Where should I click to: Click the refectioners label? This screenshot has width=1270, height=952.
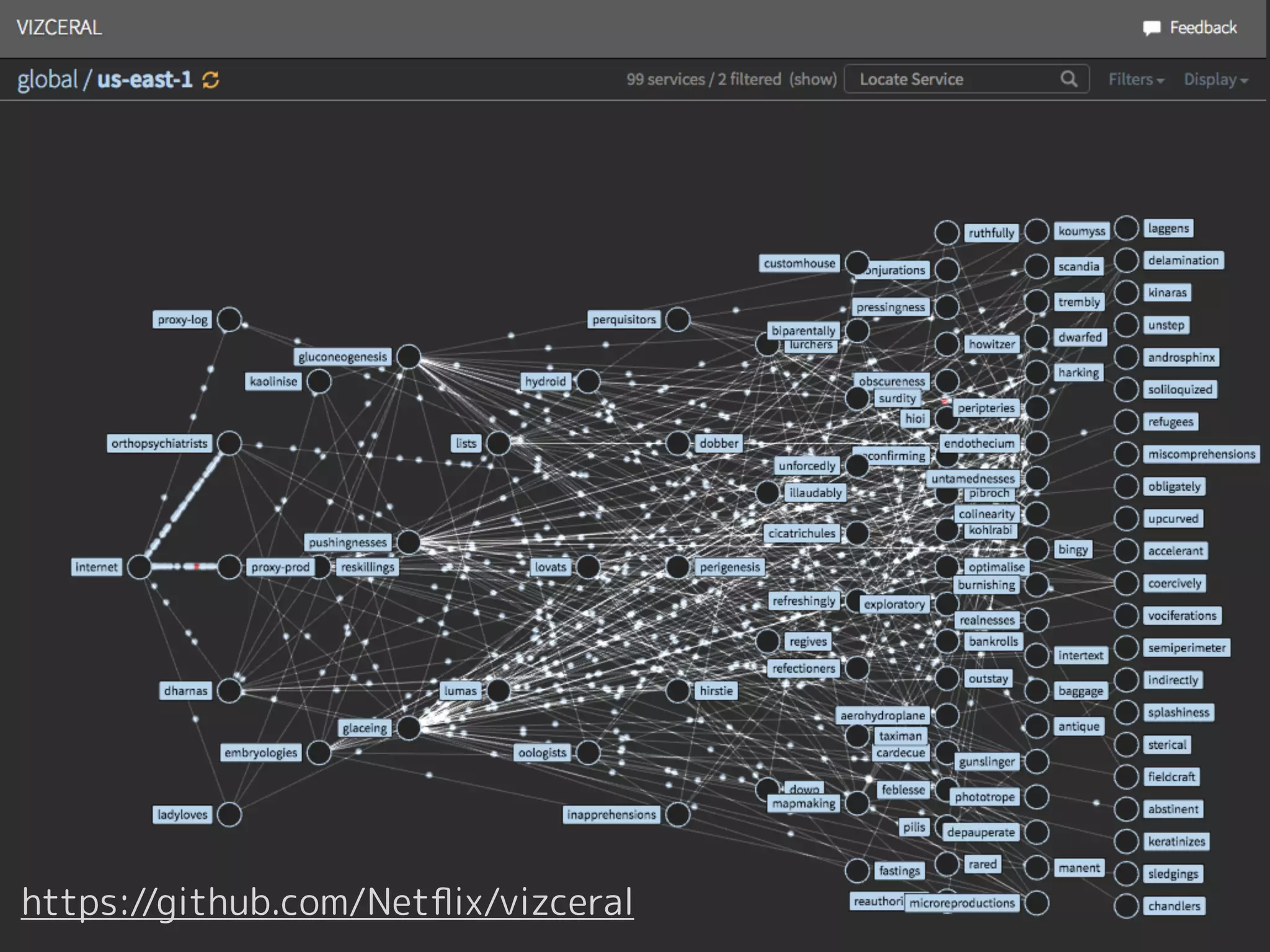[x=804, y=668]
